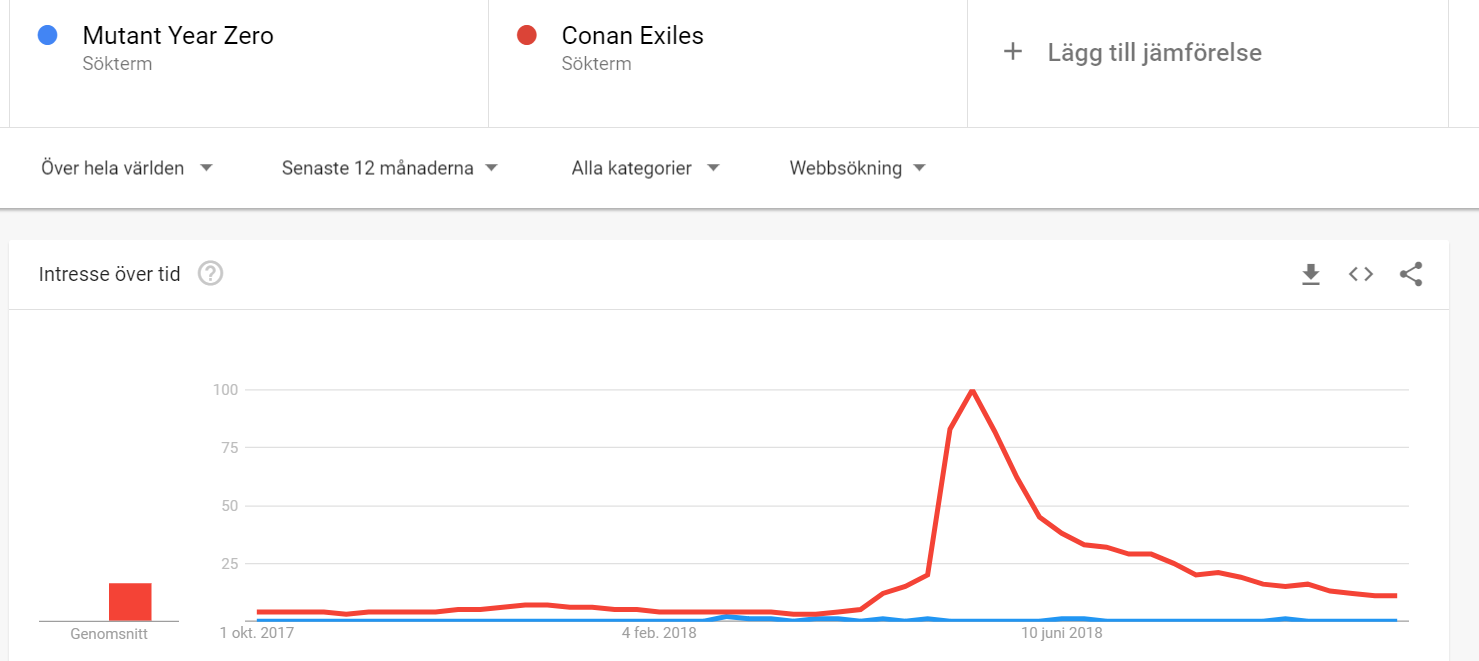The height and width of the screenshot is (661, 1479).
Task: Share the Intresse över tid chart
Action: click(1411, 274)
